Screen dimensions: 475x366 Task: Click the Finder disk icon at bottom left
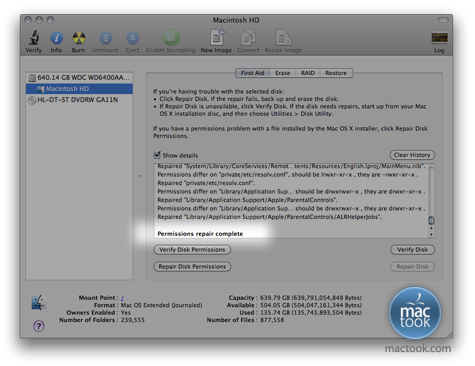(39, 302)
